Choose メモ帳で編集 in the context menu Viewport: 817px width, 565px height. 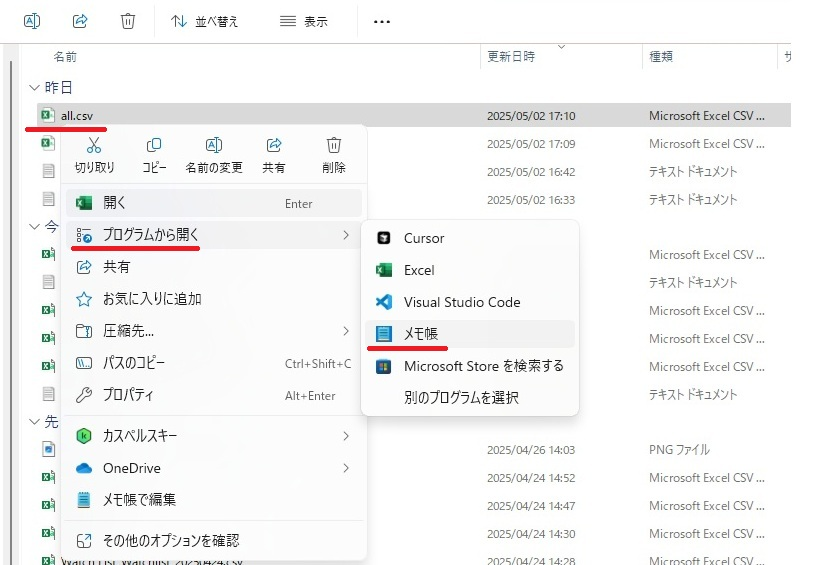point(214,500)
